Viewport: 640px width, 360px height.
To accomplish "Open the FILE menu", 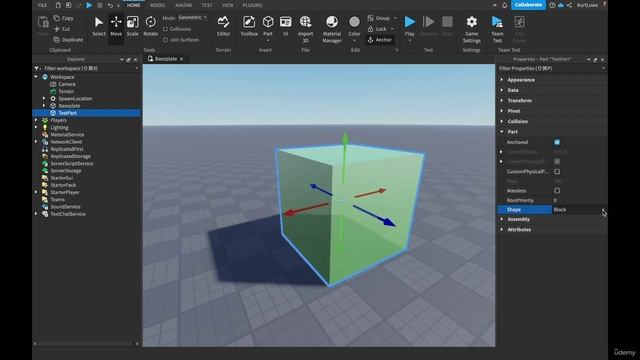I will click(42, 5).
